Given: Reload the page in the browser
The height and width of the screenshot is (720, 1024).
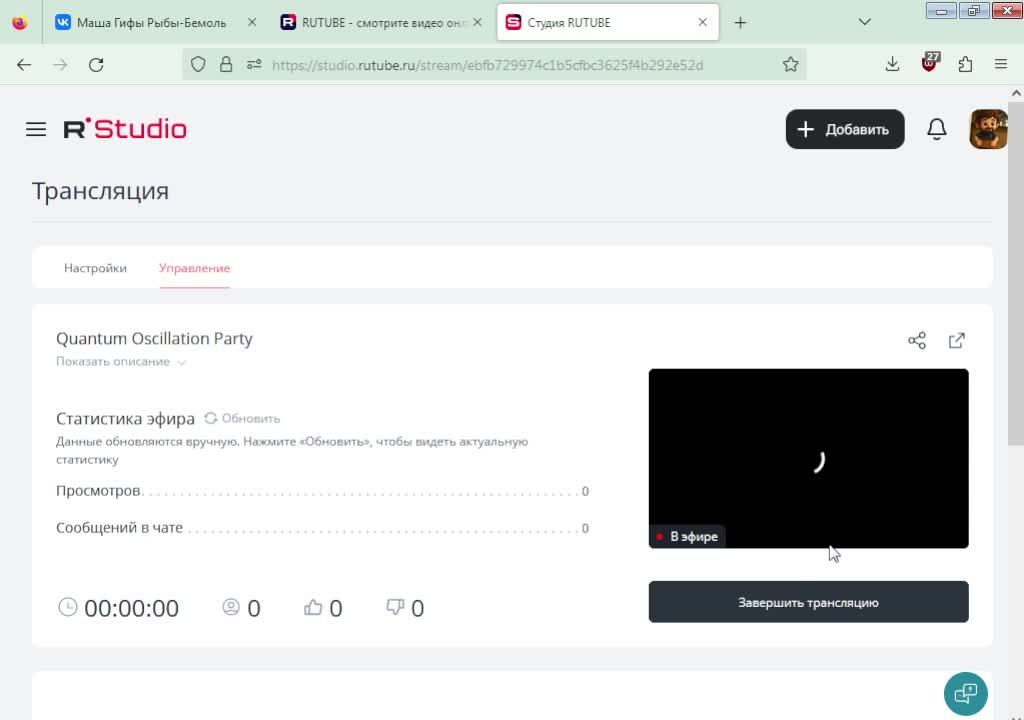Looking at the screenshot, I should (96, 65).
